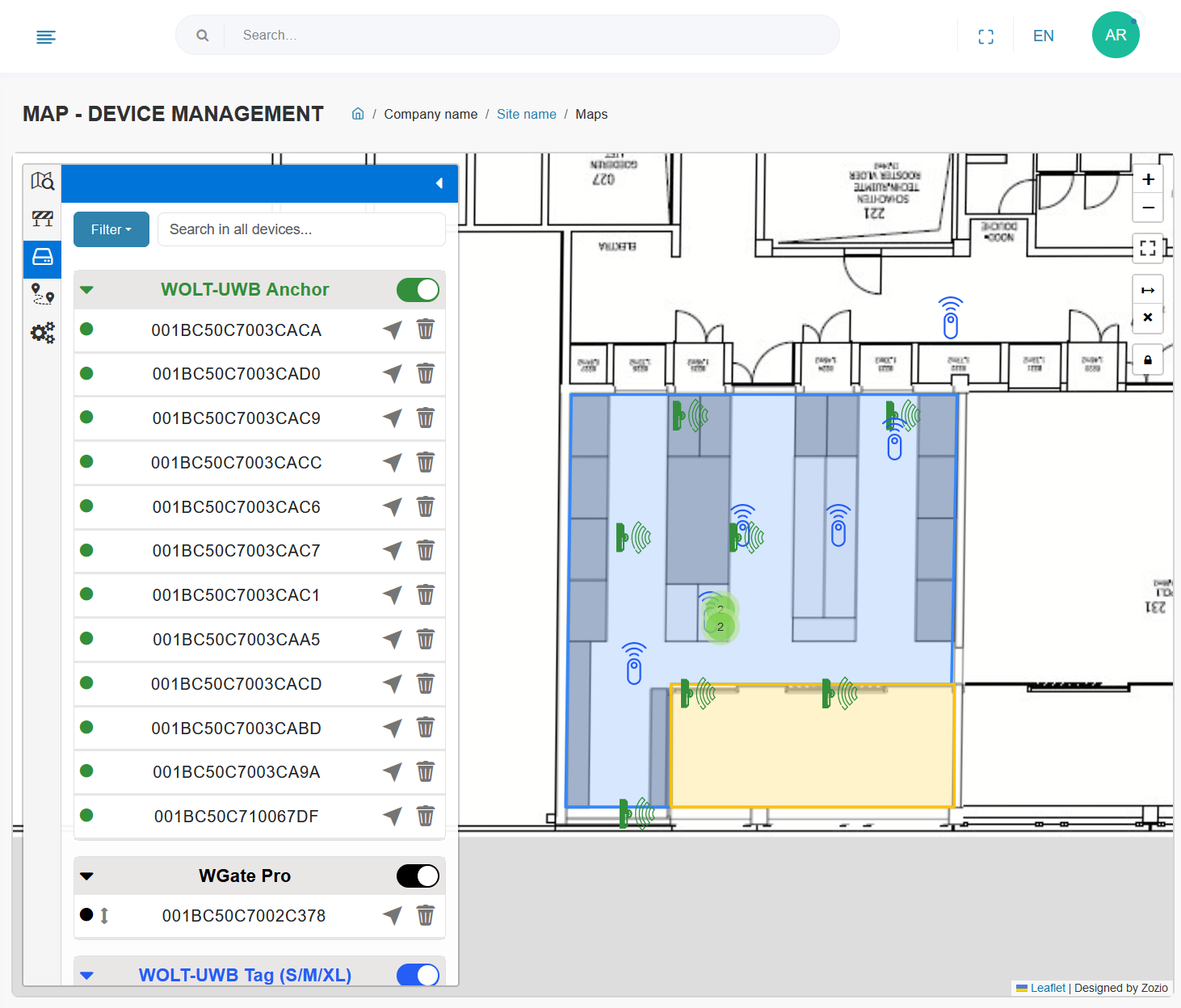This screenshot has width=1181, height=1008.
Task: Delete device 001BC50C7003CAC1
Action: pyautogui.click(x=426, y=595)
